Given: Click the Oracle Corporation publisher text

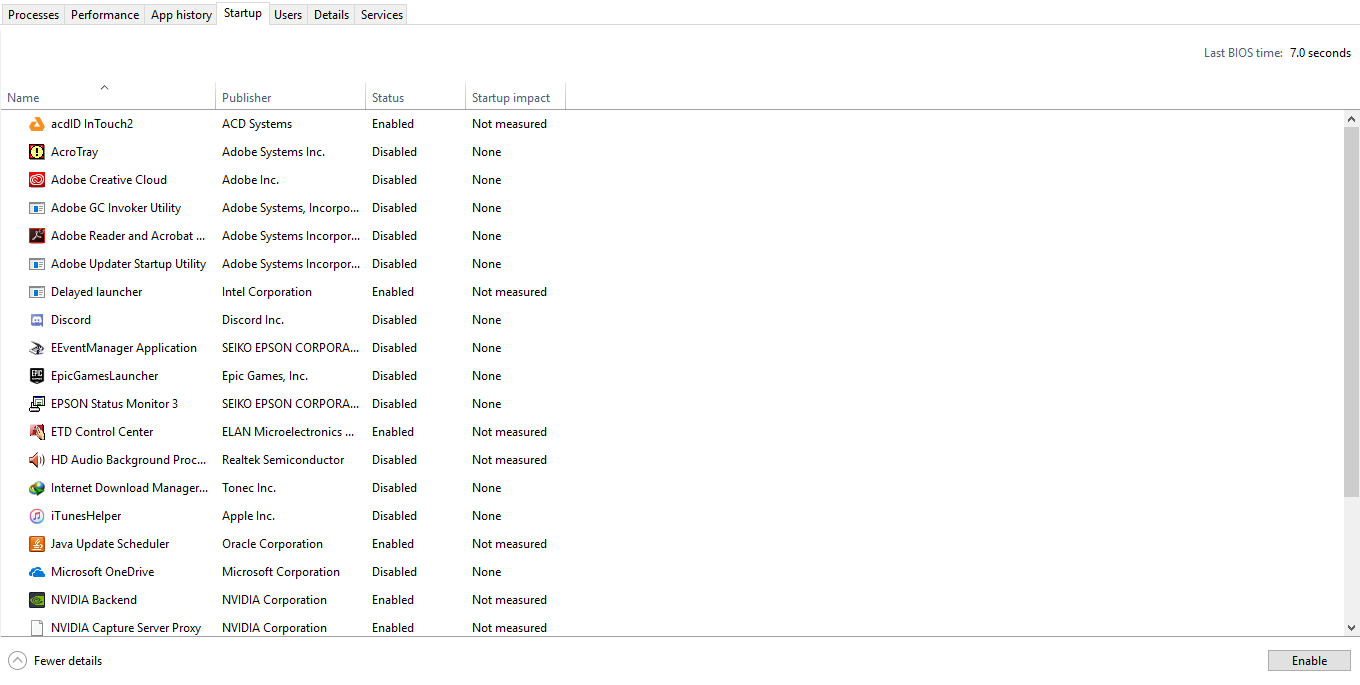Looking at the screenshot, I should point(272,544).
